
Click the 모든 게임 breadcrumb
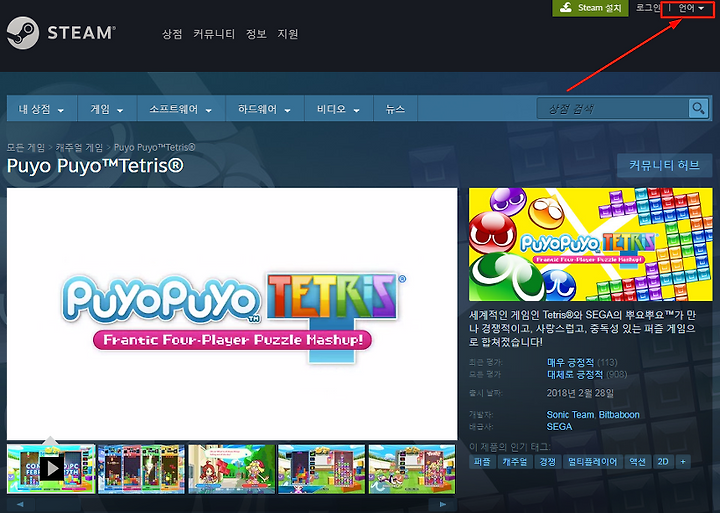26,147
